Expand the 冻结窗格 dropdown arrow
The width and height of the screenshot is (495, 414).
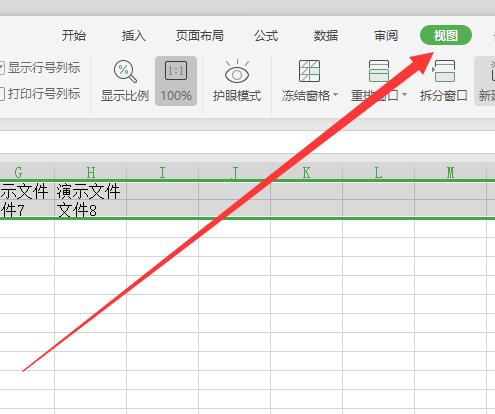tap(335, 95)
